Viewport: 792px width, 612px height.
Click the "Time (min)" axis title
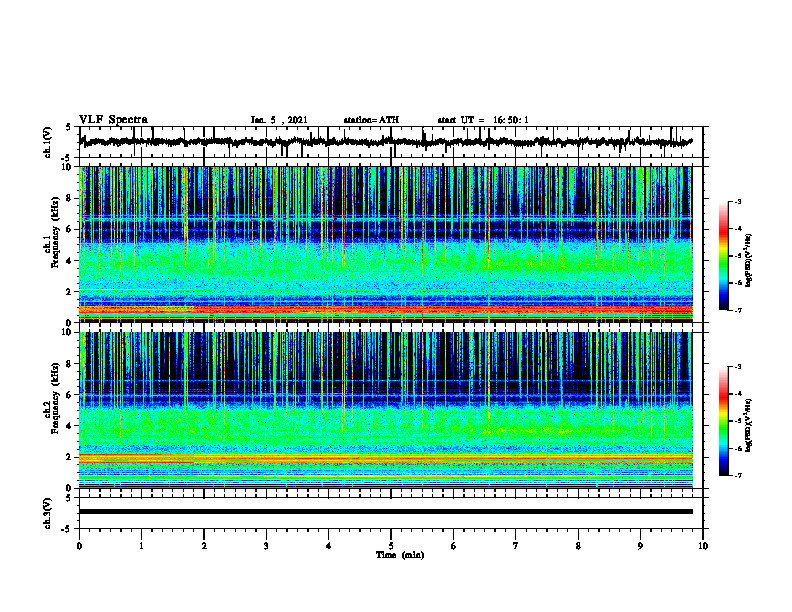[x=400, y=555]
